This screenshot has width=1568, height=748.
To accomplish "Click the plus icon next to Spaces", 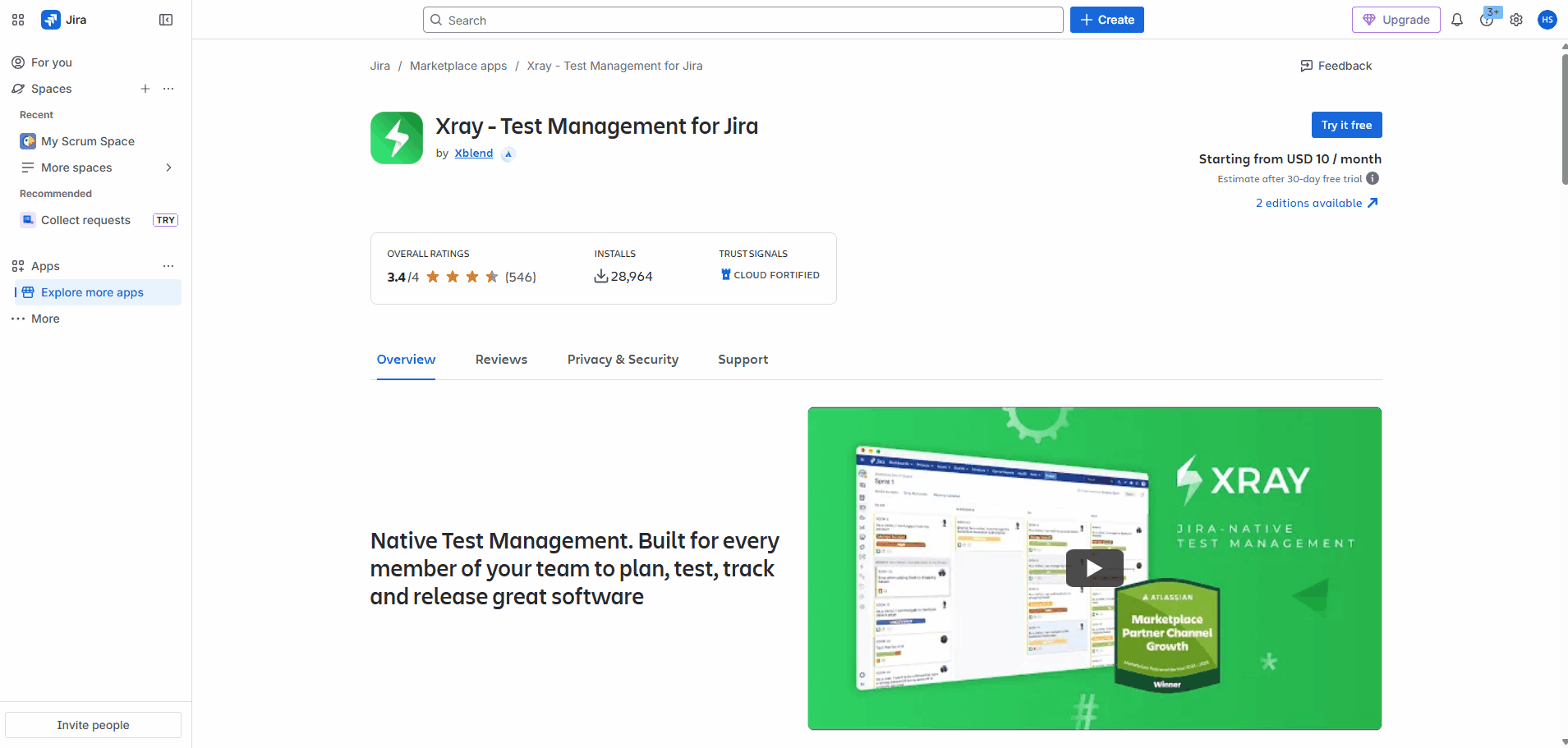I will 145,89.
